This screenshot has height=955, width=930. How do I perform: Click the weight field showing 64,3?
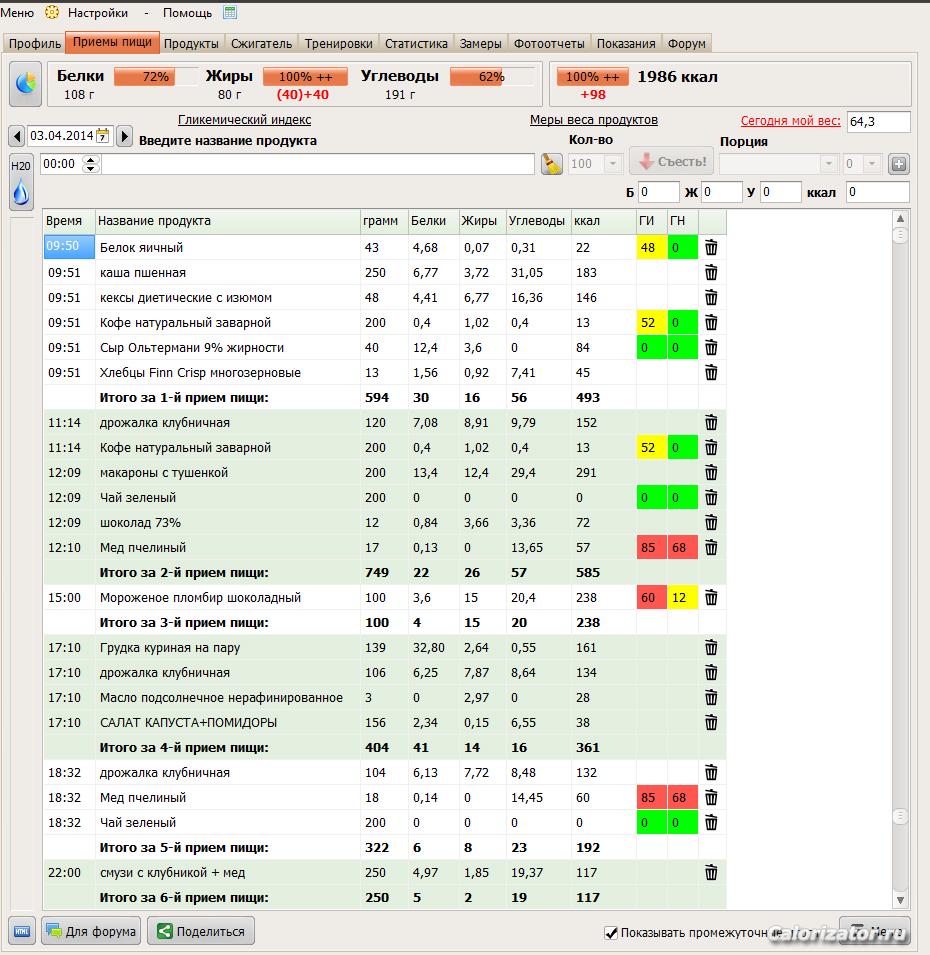click(878, 121)
